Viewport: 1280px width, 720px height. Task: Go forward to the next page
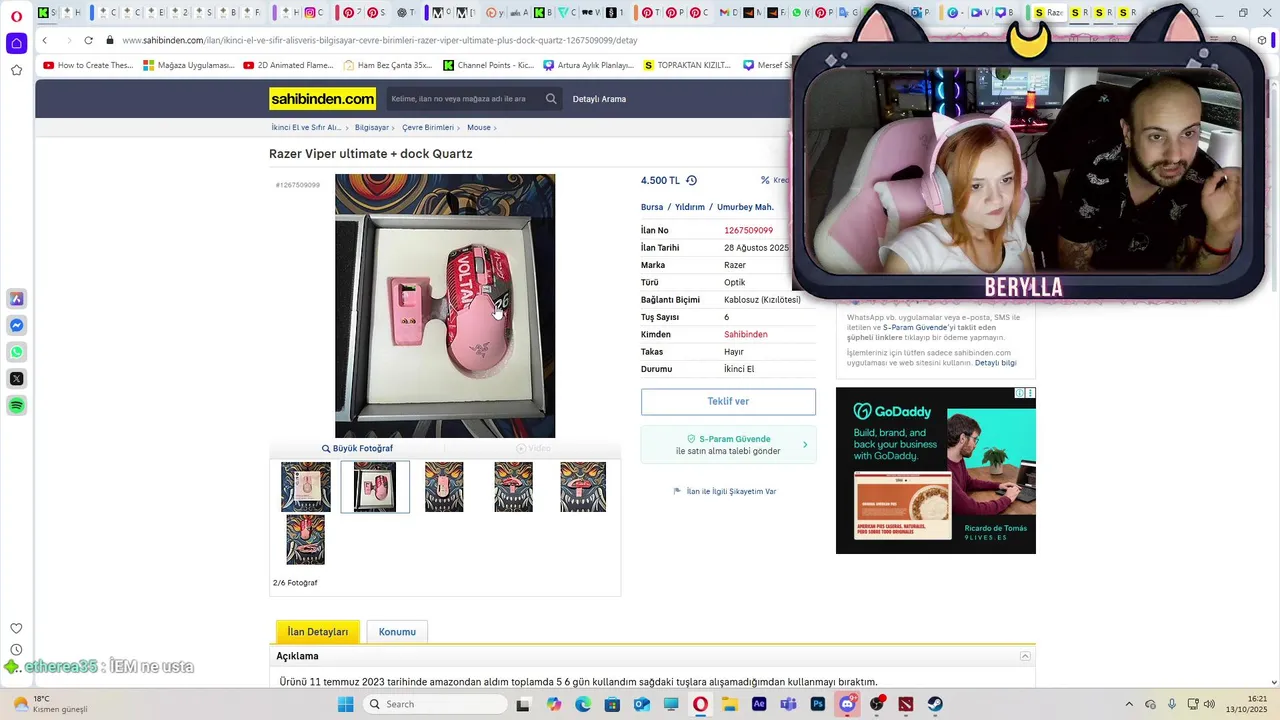click(68, 40)
